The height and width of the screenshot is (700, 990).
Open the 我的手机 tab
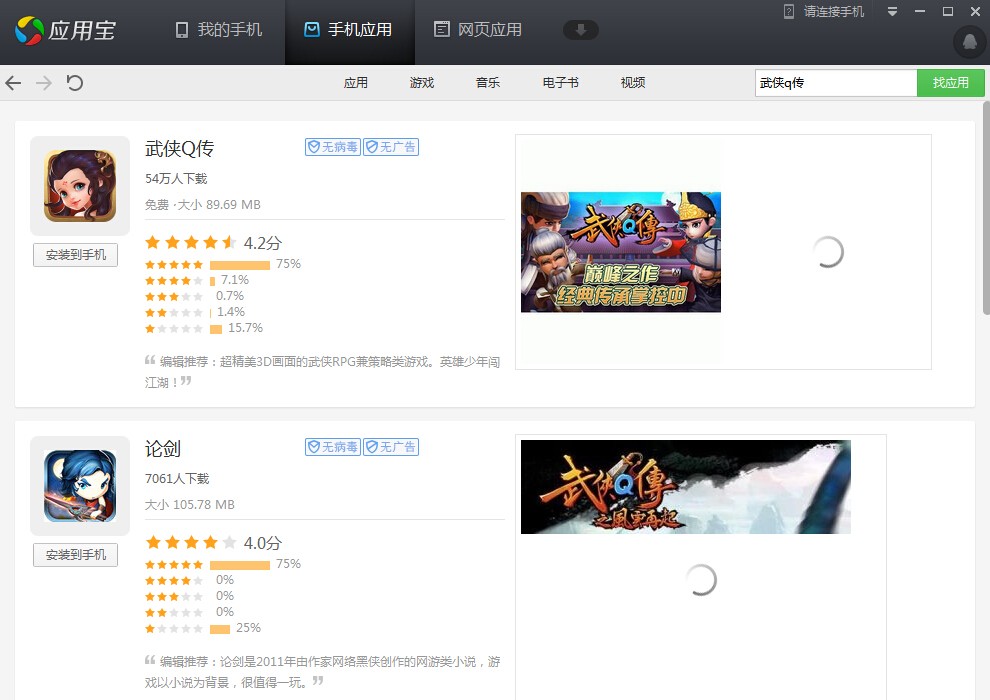tap(218, 30)
